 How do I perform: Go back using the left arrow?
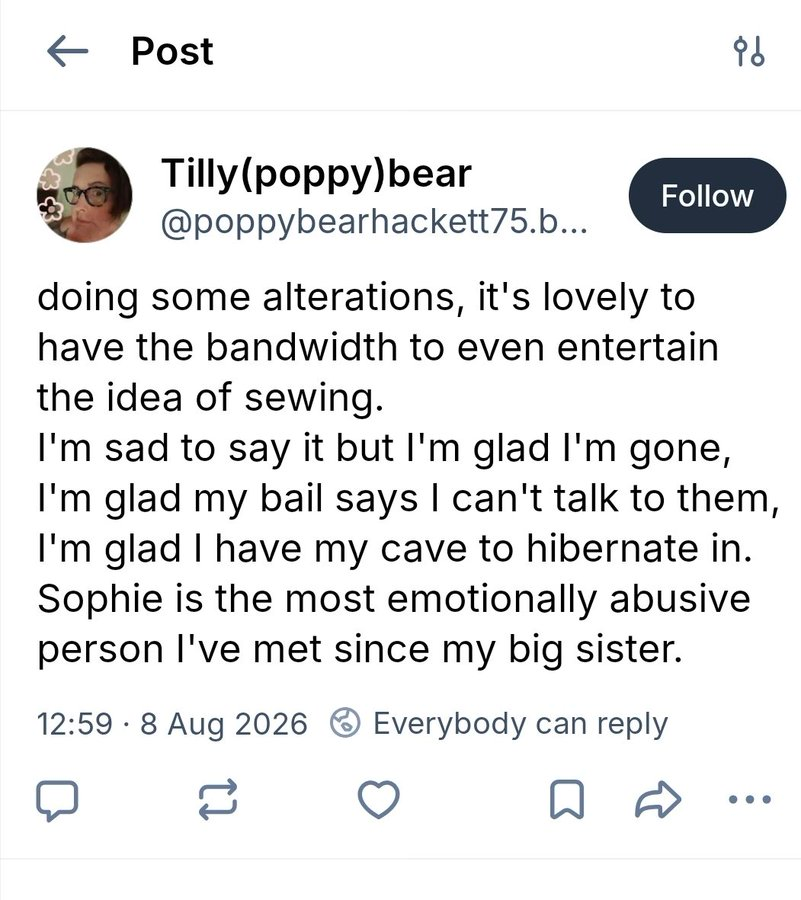pyautogui.click(x=67, y=52)
